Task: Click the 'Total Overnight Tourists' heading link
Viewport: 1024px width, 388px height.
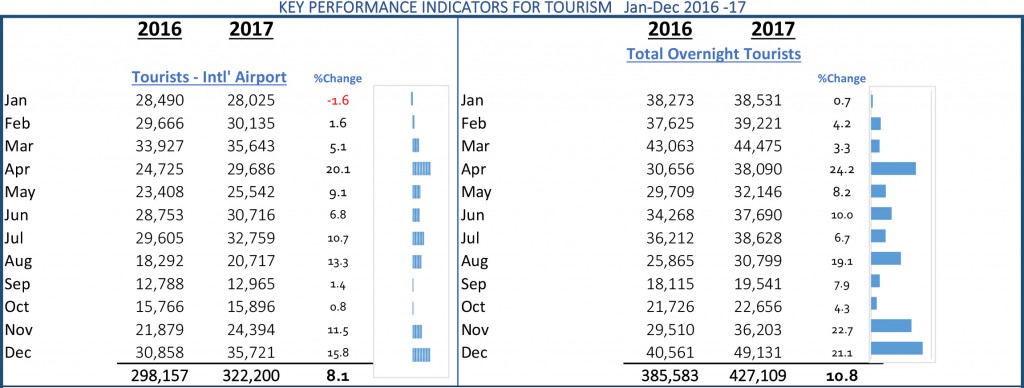Action: pyautogui.click(x=714, y=54)
